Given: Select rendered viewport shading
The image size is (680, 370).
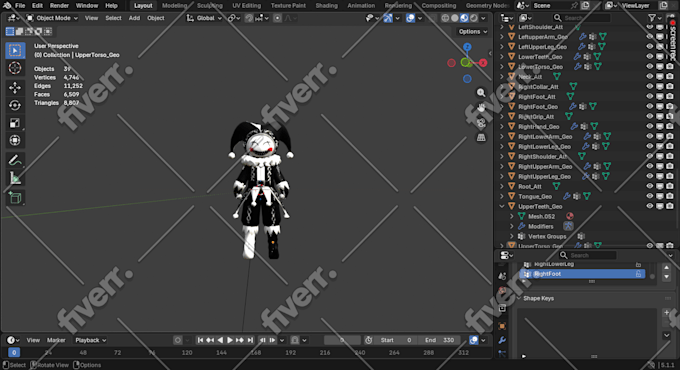Looking at the screenshot, I should (474, 18).
